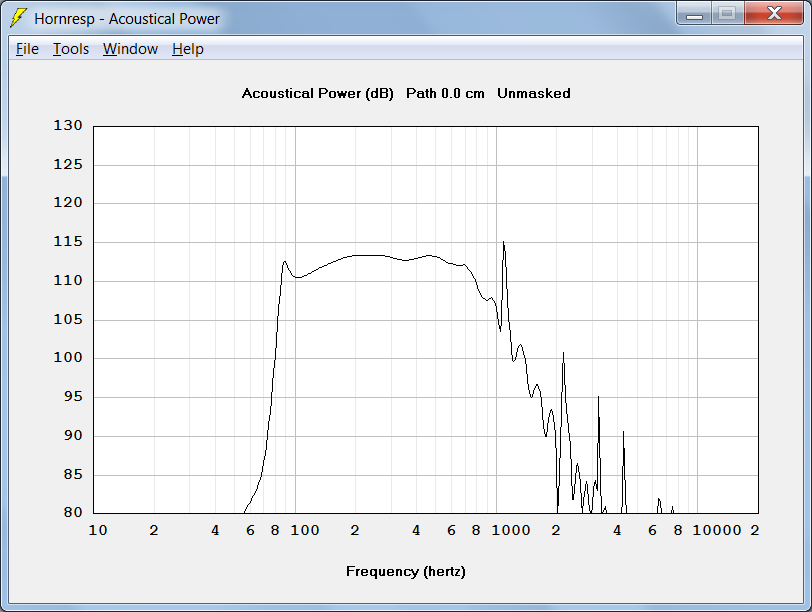Click the 80 y-axis value

tap(73, 513)
